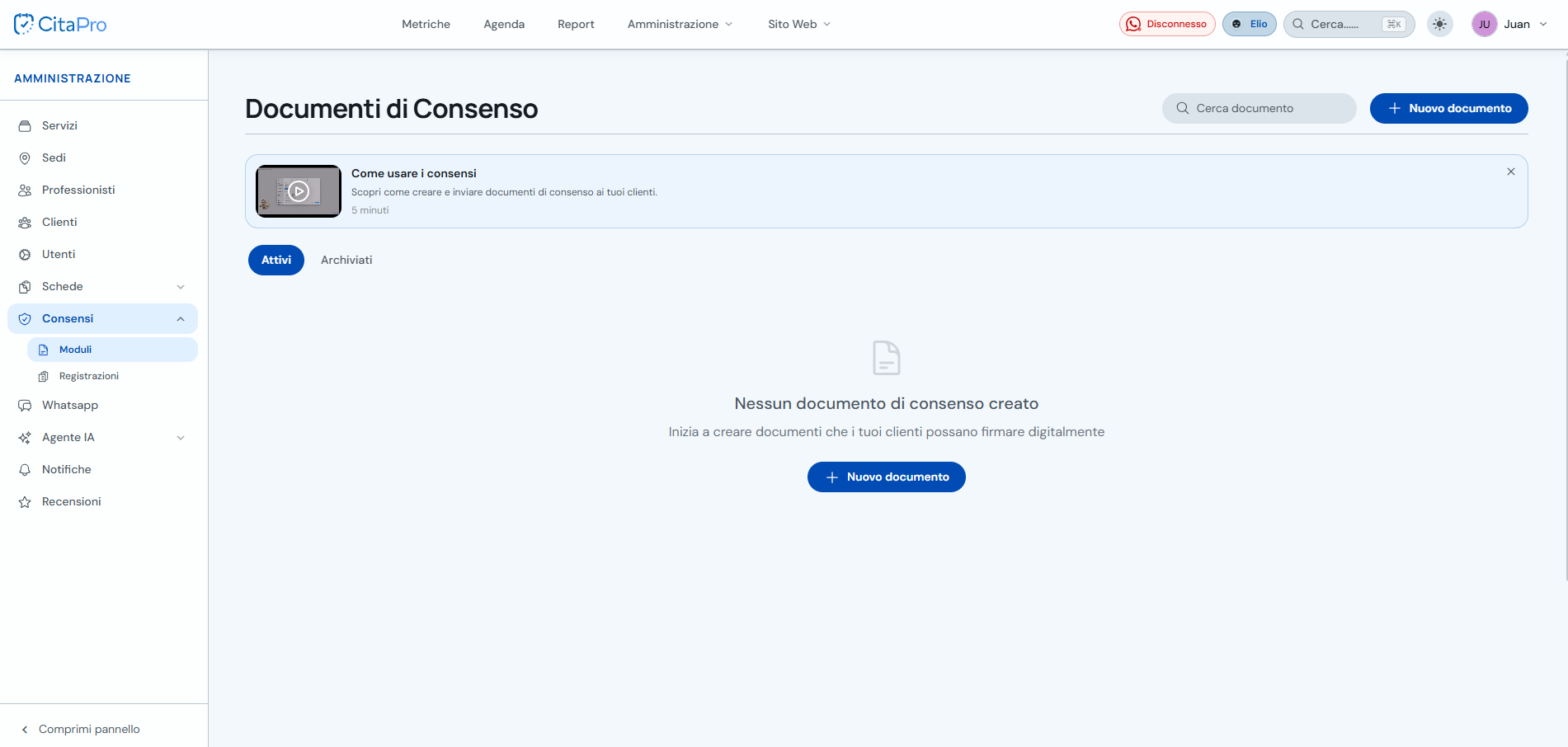Click the Consensi shield icon

pos(25,318)
